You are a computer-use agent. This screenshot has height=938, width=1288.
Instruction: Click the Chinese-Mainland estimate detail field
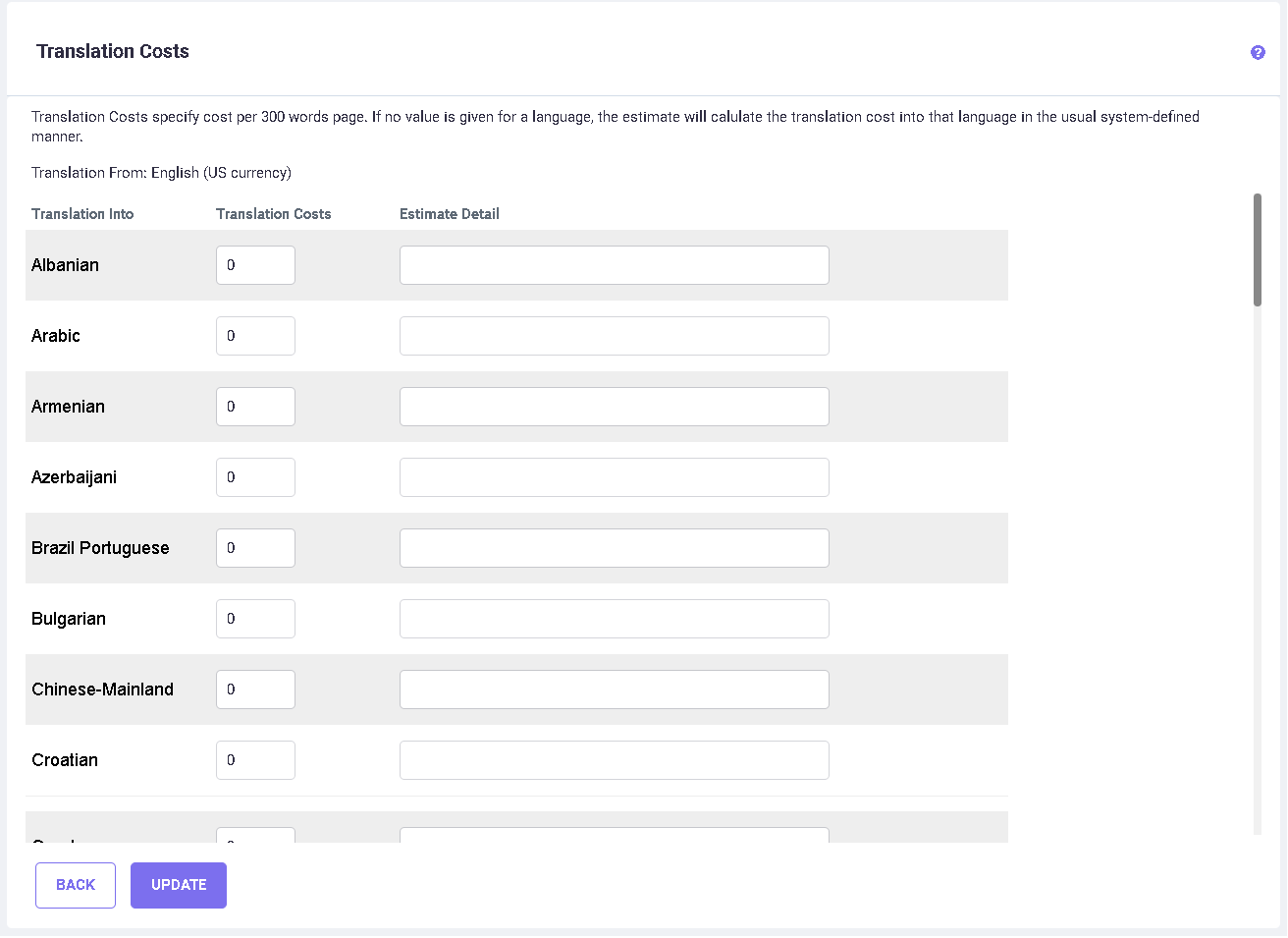point(614,690)
